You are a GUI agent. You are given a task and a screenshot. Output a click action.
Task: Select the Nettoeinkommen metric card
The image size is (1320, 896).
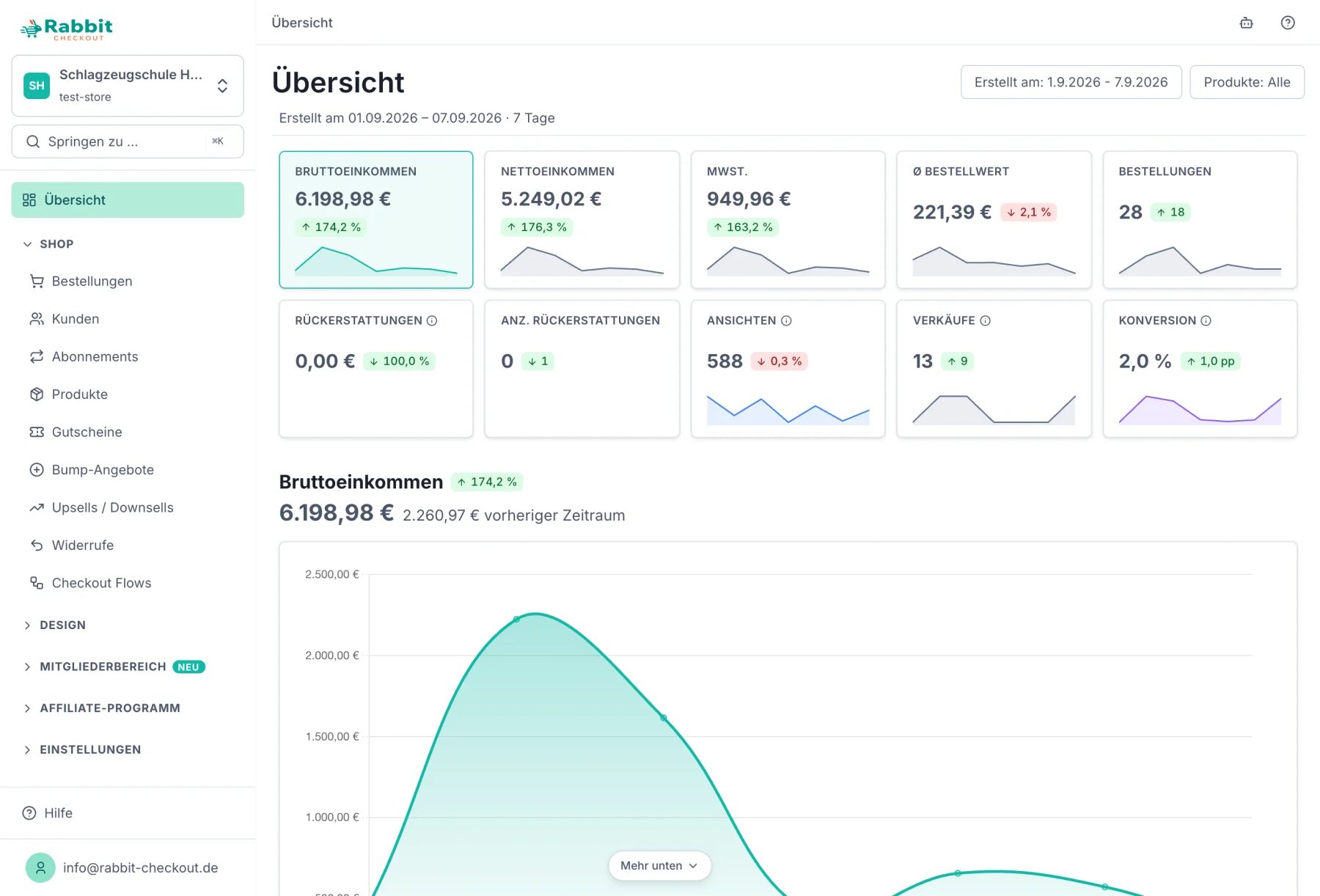582,220
